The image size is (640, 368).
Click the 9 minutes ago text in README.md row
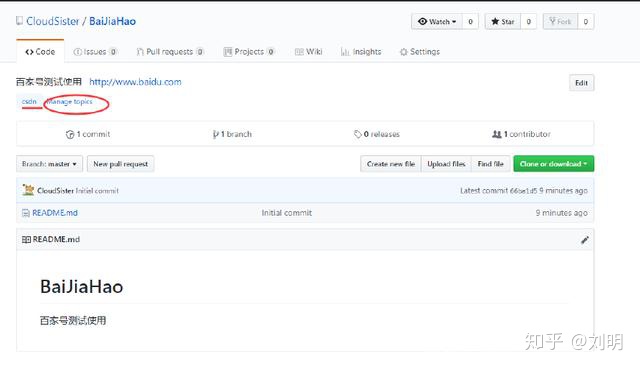562,213
